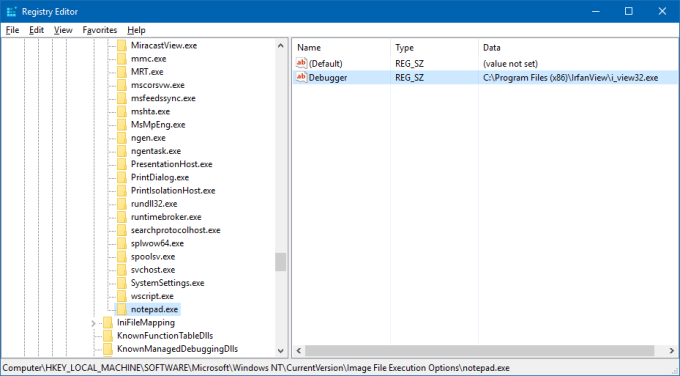
Task: Click the '(value not set)' data cell
Action: tap(510, 64)
